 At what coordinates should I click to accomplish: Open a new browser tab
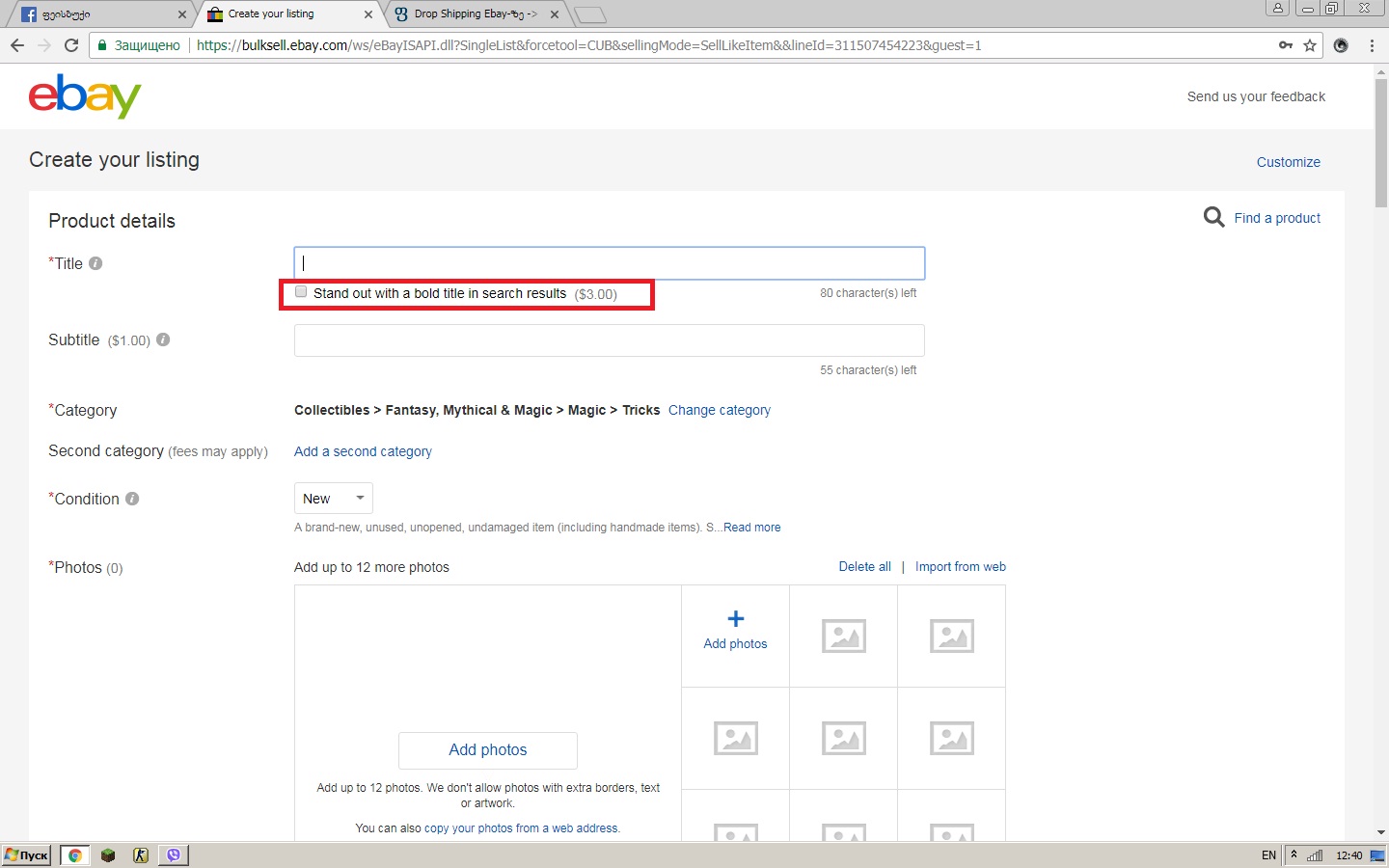click(589, 14)
